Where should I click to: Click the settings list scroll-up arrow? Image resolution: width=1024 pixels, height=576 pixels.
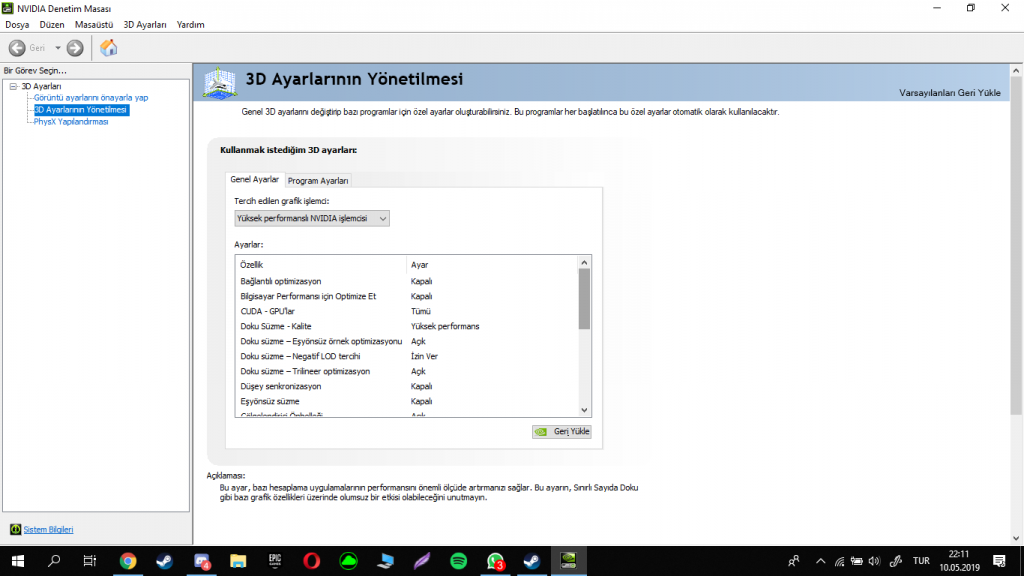tap(584, 263)
